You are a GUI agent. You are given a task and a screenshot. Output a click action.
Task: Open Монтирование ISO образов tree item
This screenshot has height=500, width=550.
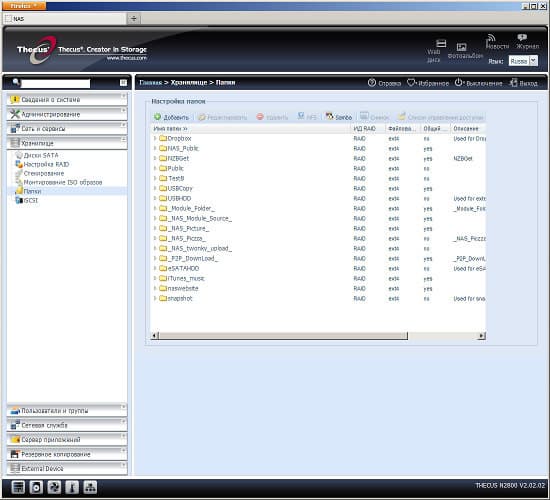pyautogui.click(x=62, y=182)
